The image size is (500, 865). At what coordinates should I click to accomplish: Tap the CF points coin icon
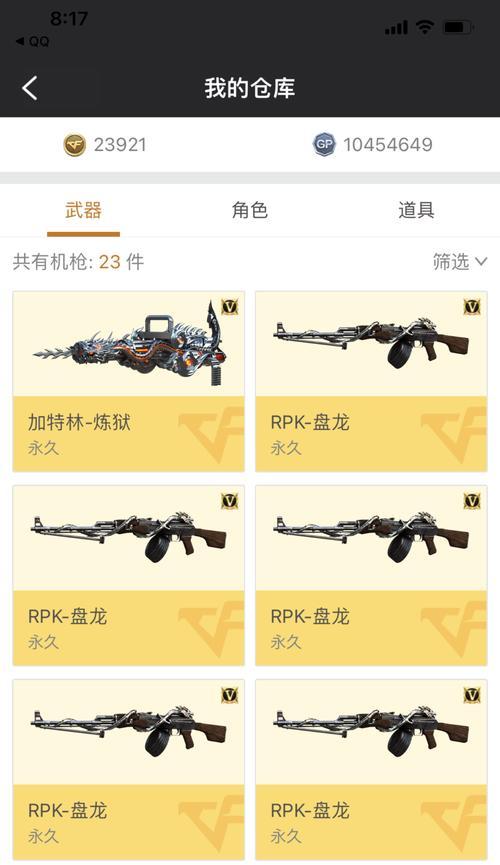(75, 145)
